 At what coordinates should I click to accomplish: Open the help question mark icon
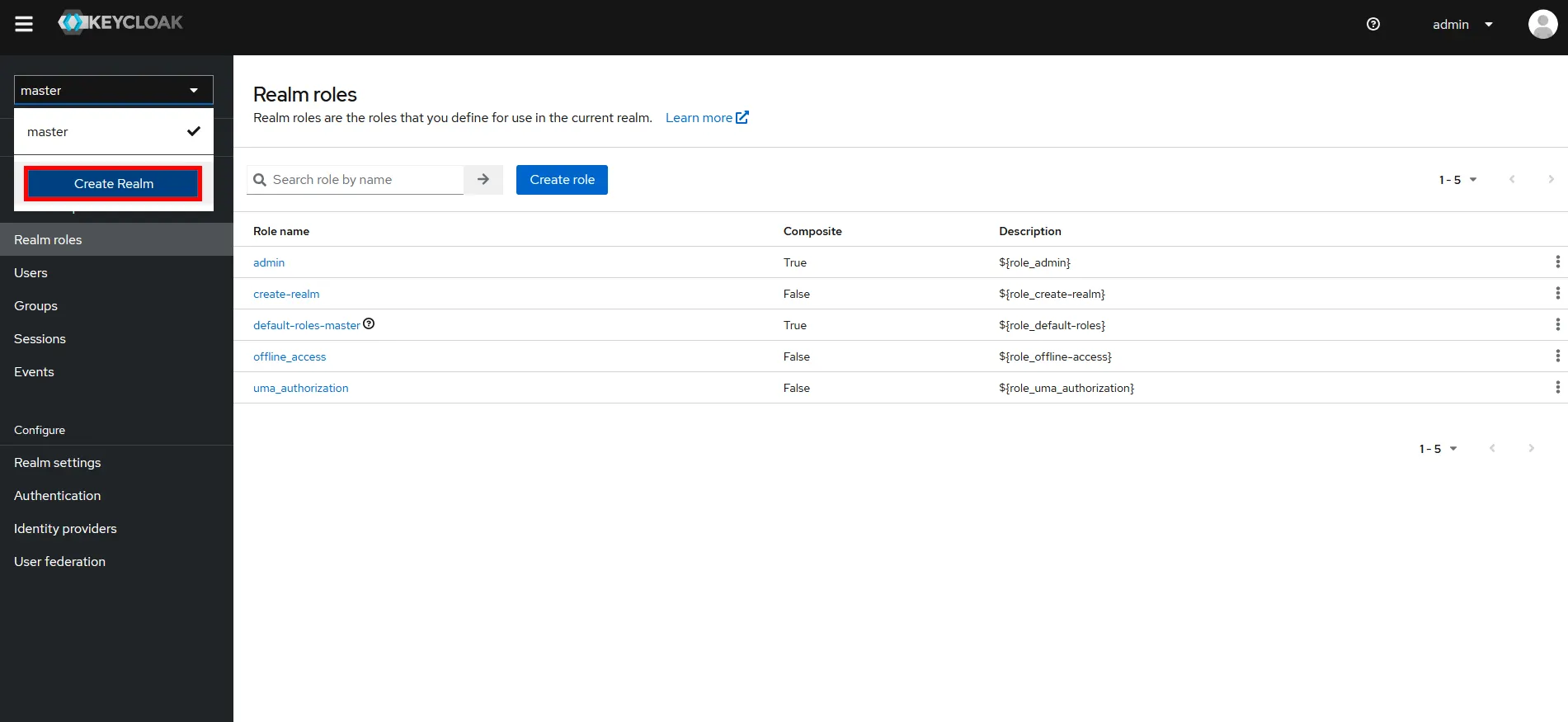(1373, 24)
